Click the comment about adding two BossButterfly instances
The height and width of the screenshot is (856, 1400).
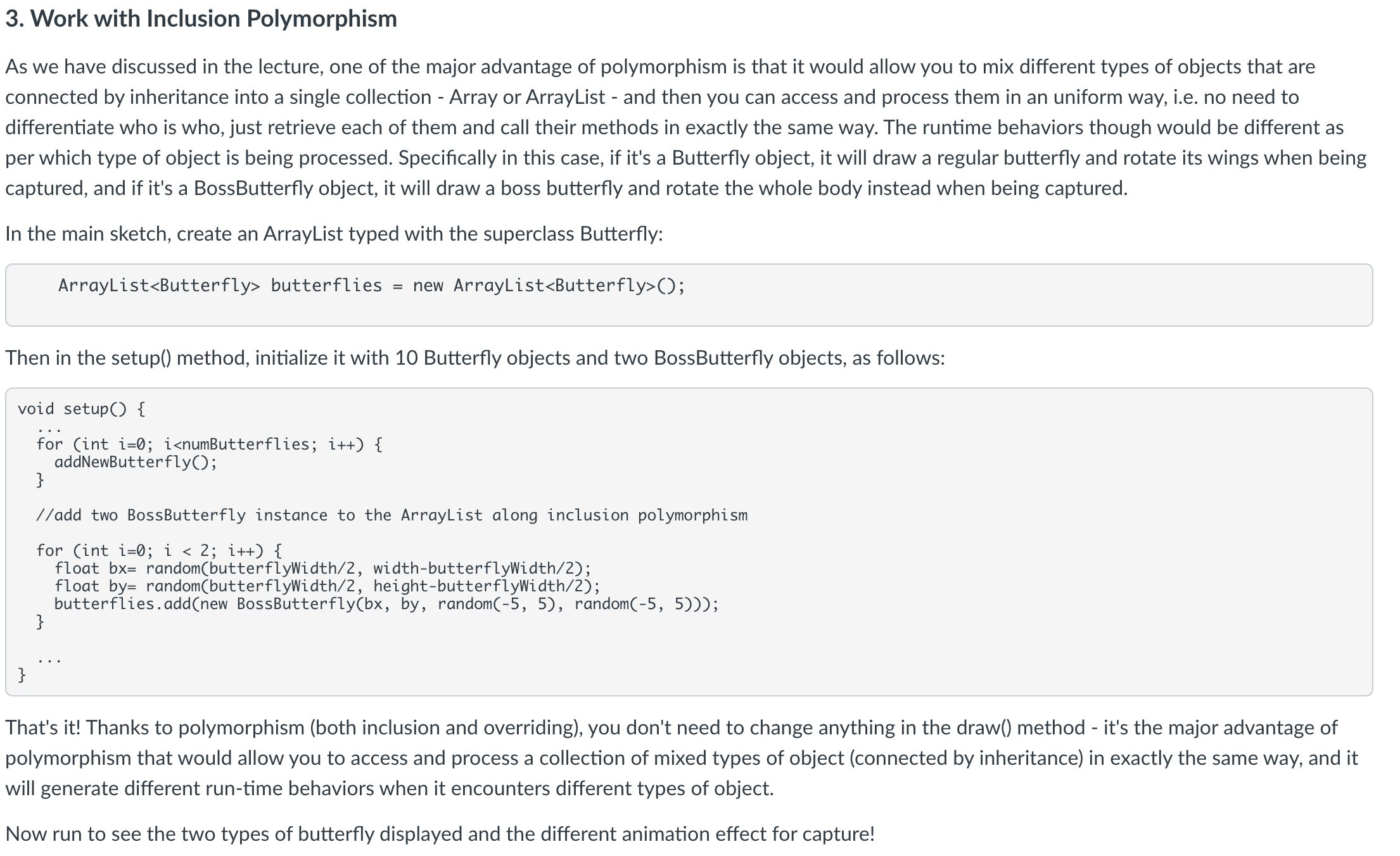[391, 515]
